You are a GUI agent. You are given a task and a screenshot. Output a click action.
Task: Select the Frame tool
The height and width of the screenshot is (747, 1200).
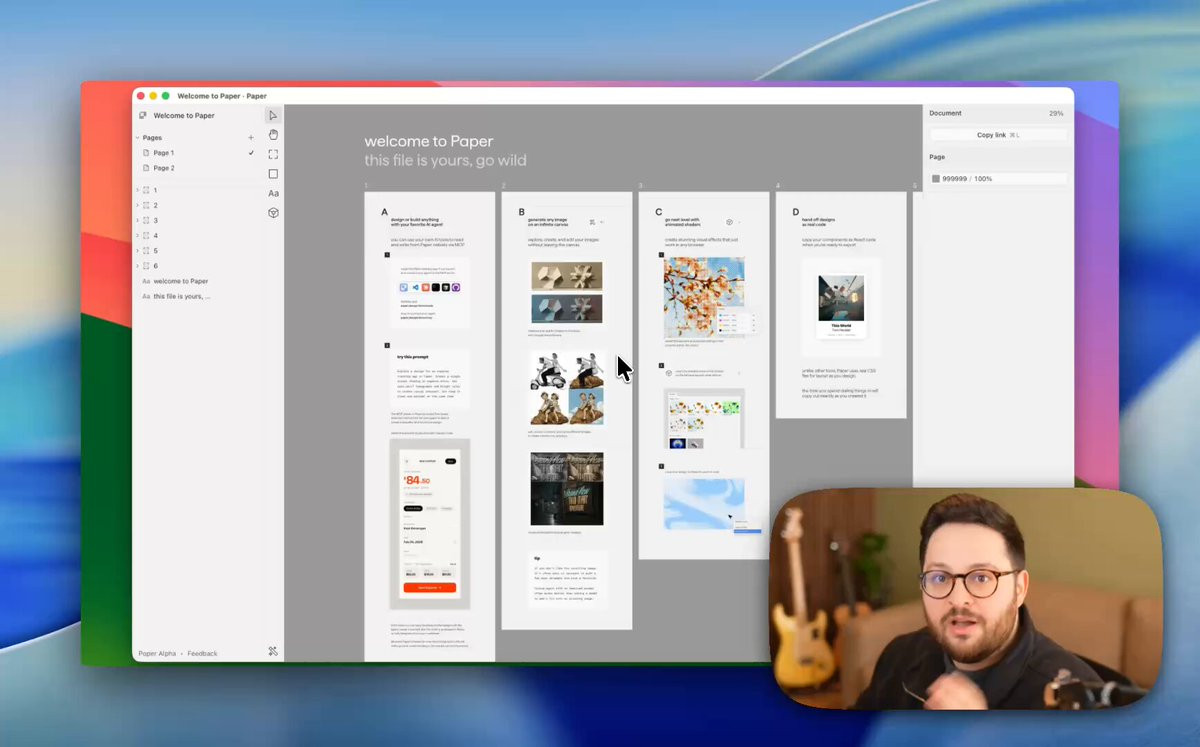pos(273,154)
